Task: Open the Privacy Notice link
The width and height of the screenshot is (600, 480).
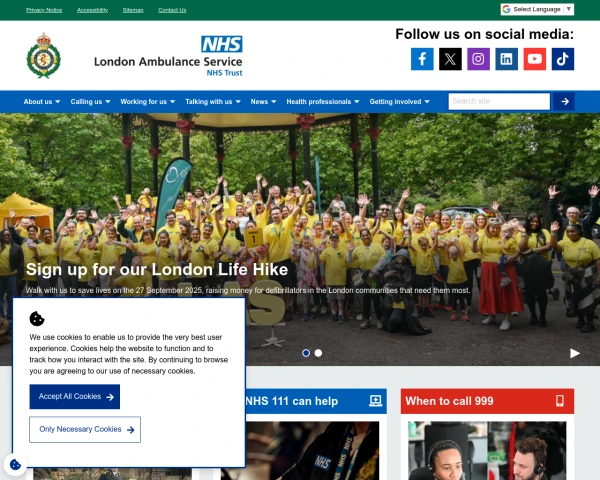Action: (44, 10)
